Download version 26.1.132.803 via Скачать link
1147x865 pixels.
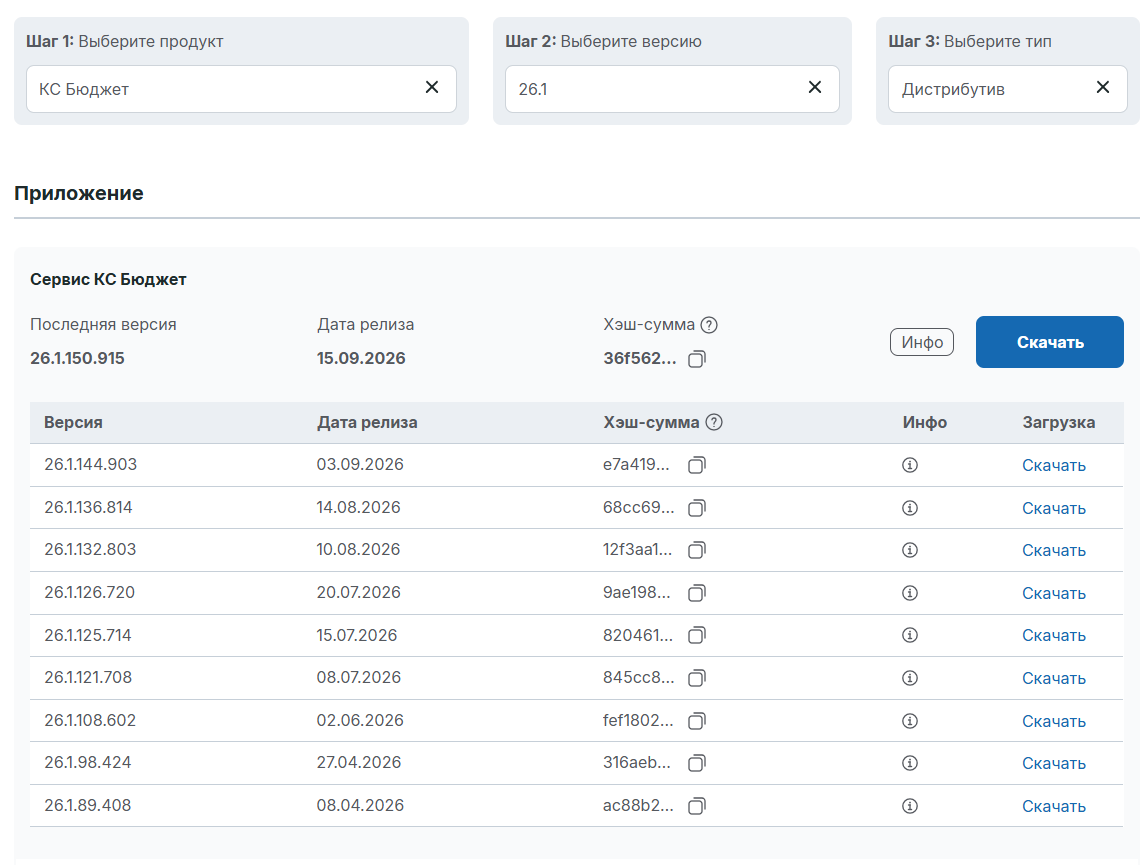pyautogui.click(x=1053, y=550)
